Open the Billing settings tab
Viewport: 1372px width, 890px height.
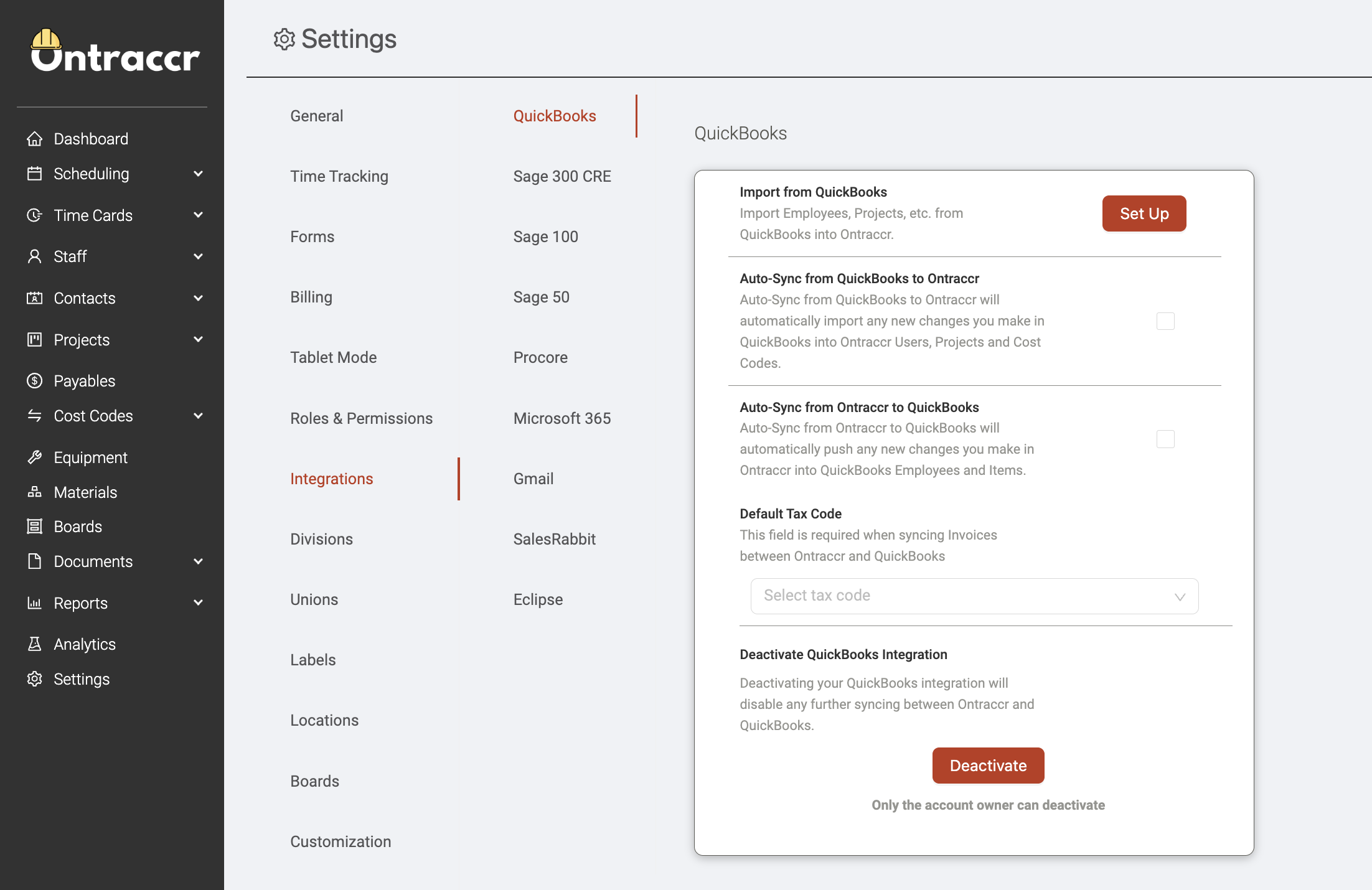(311, 297)
